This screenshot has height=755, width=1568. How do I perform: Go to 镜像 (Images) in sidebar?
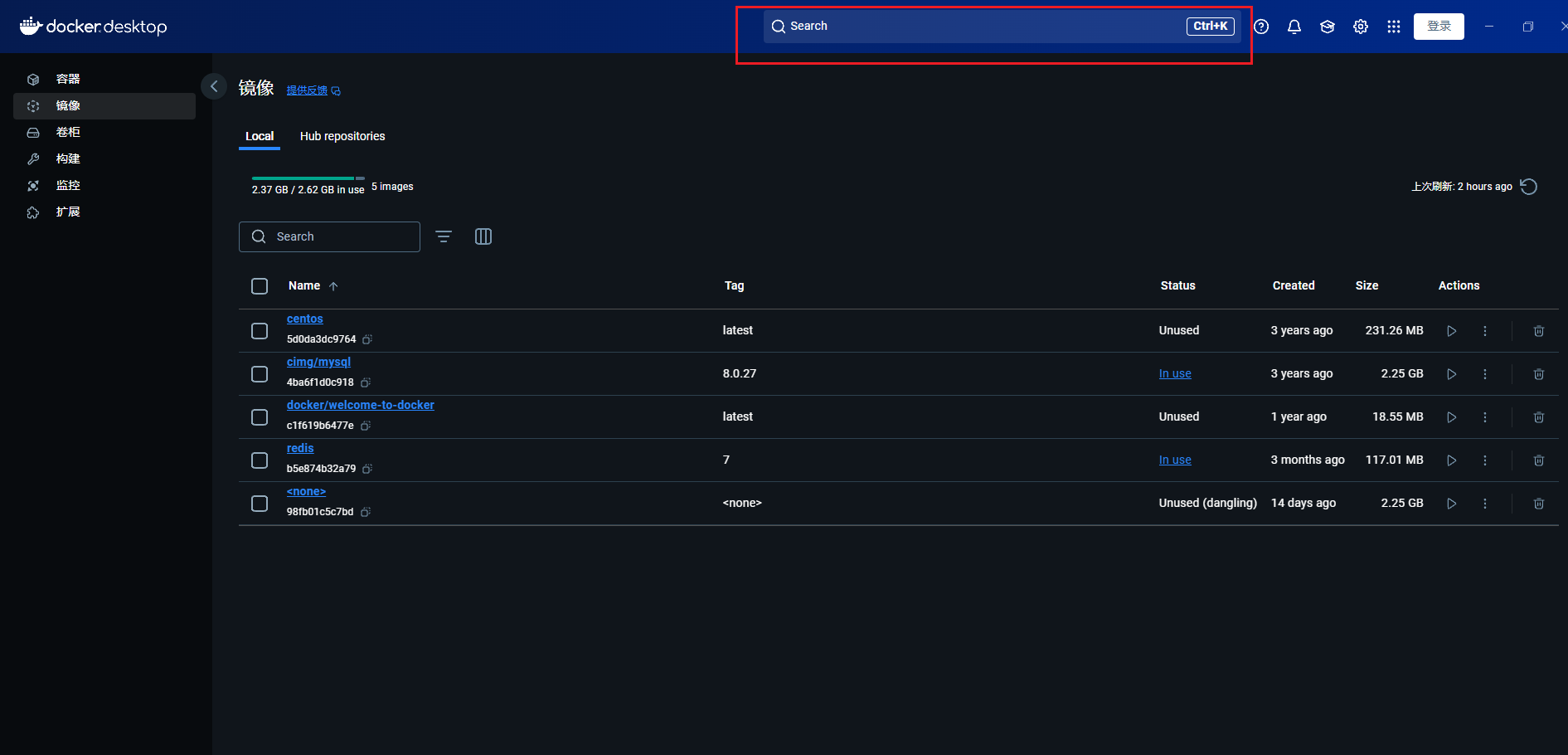tap(104, 106)
